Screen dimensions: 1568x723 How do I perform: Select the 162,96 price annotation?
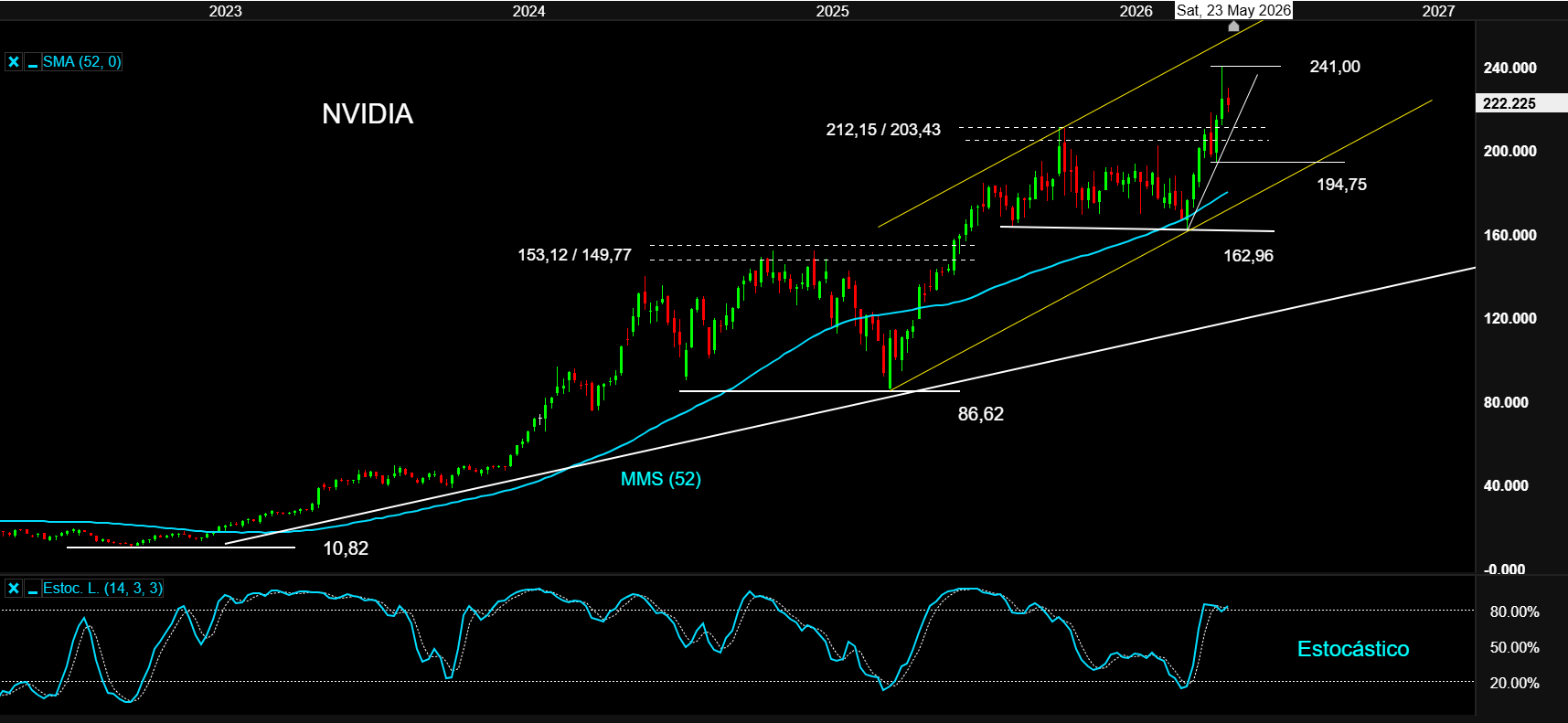[x=1248, y=256]
